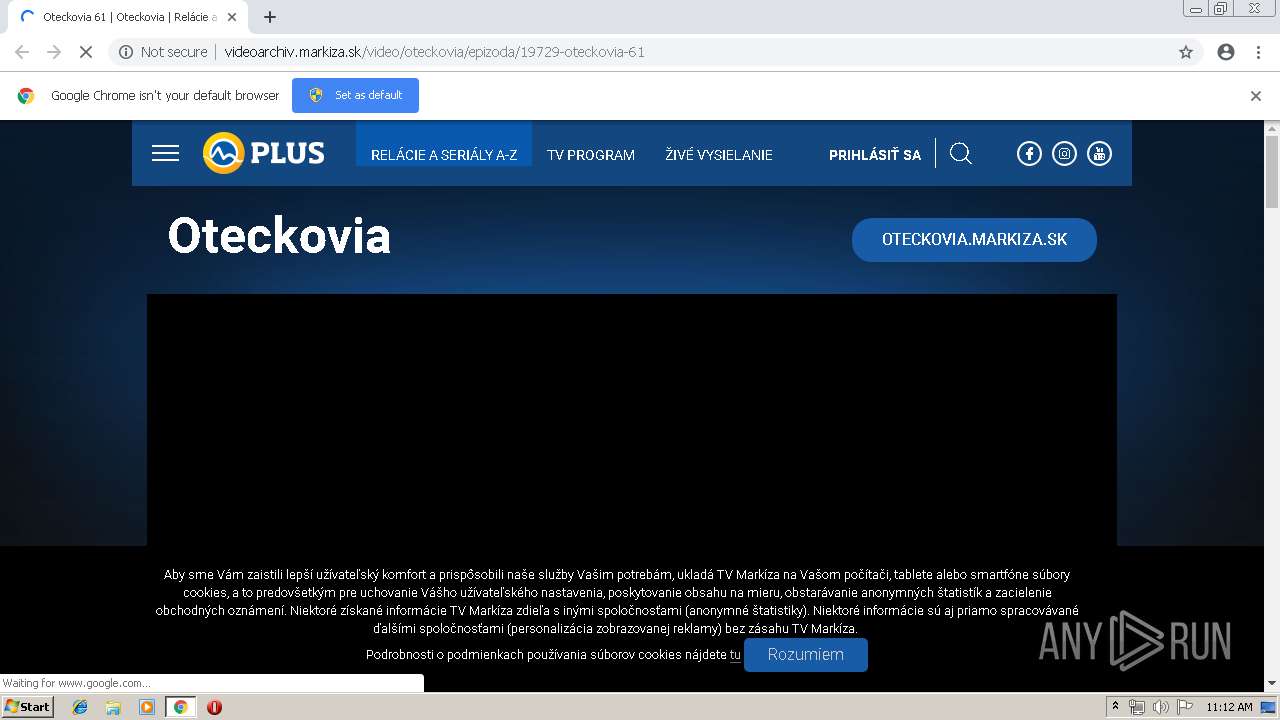
Task: Go back to previous page
Action: pos(22,52)
